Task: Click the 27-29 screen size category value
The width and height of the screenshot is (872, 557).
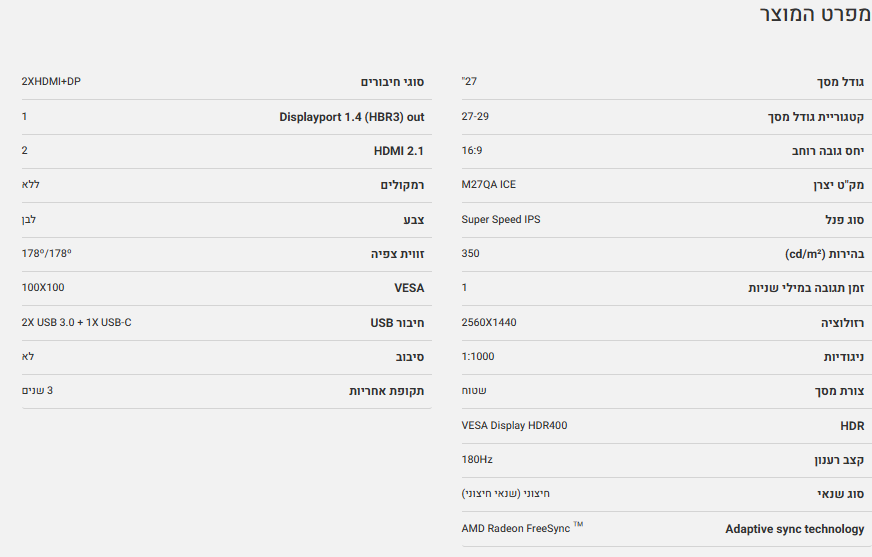Action: pos(475,116)
